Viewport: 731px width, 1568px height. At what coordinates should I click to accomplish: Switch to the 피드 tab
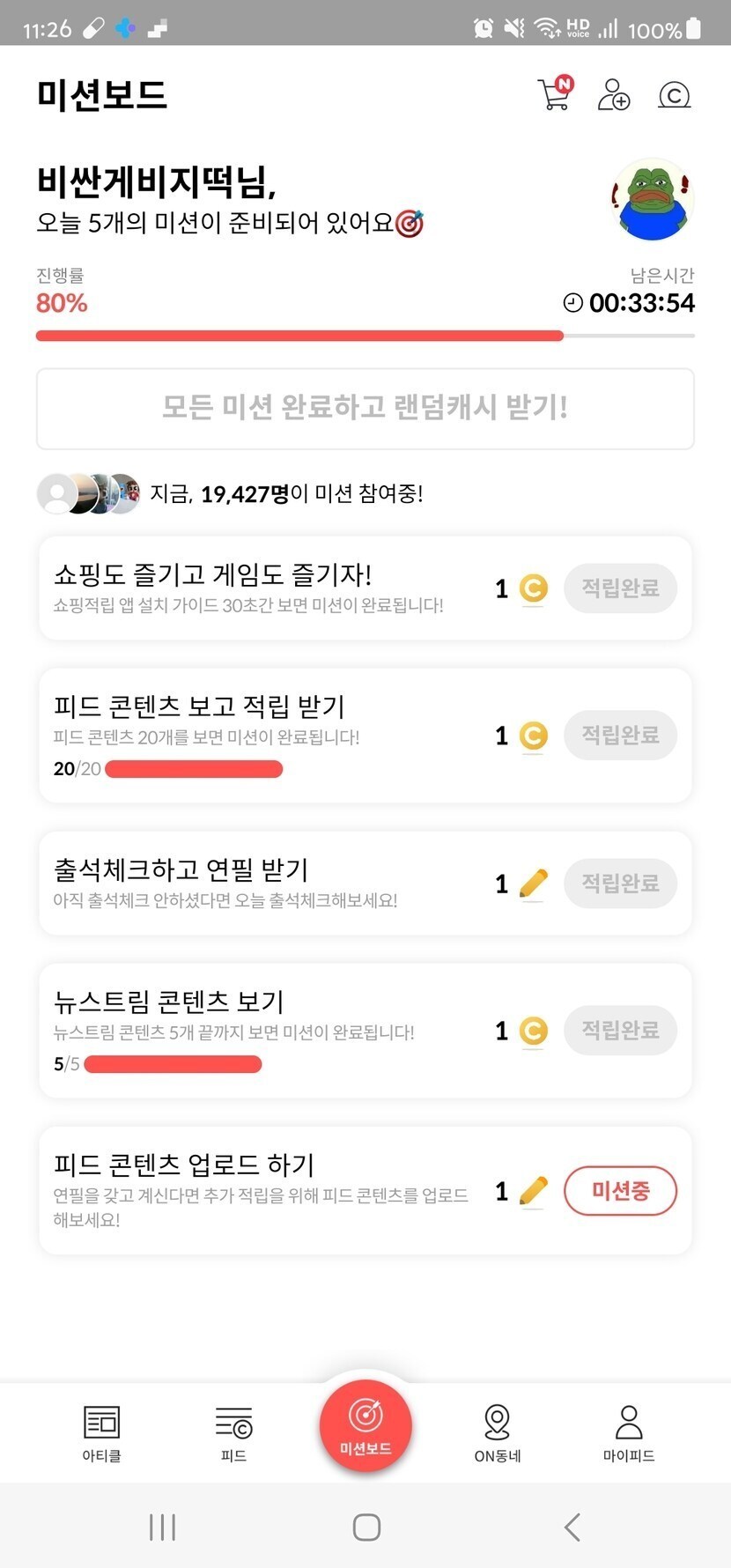pyautogui.click(x=233, y=1433)
